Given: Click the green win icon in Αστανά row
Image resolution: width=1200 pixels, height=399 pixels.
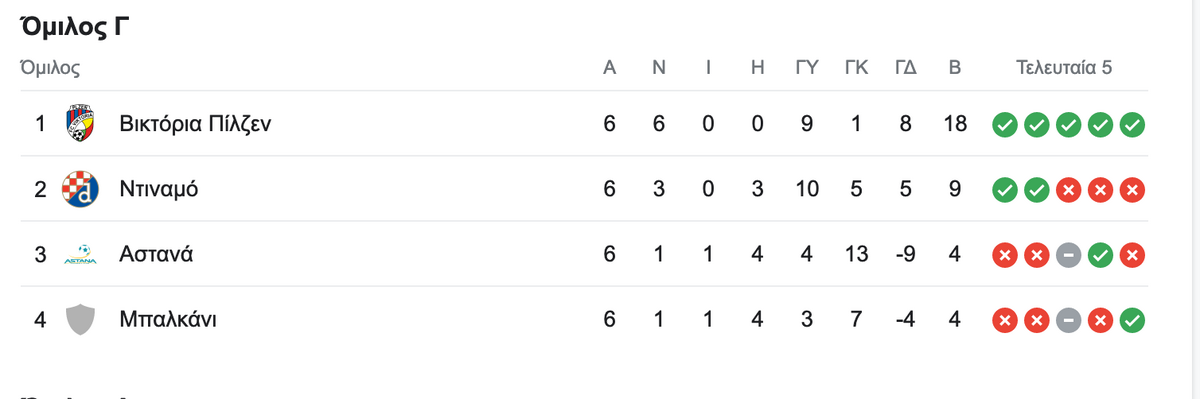Looking at the screenshot, I should (1100, 255).
